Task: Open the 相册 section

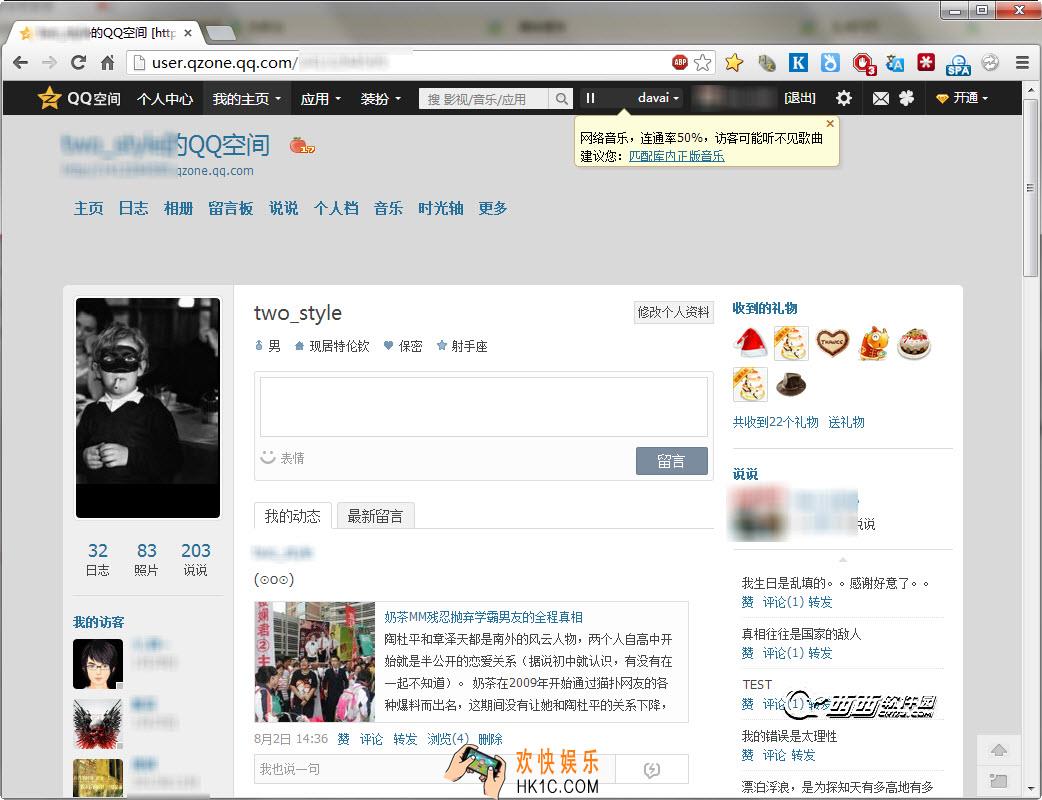Action: [178, 209]
